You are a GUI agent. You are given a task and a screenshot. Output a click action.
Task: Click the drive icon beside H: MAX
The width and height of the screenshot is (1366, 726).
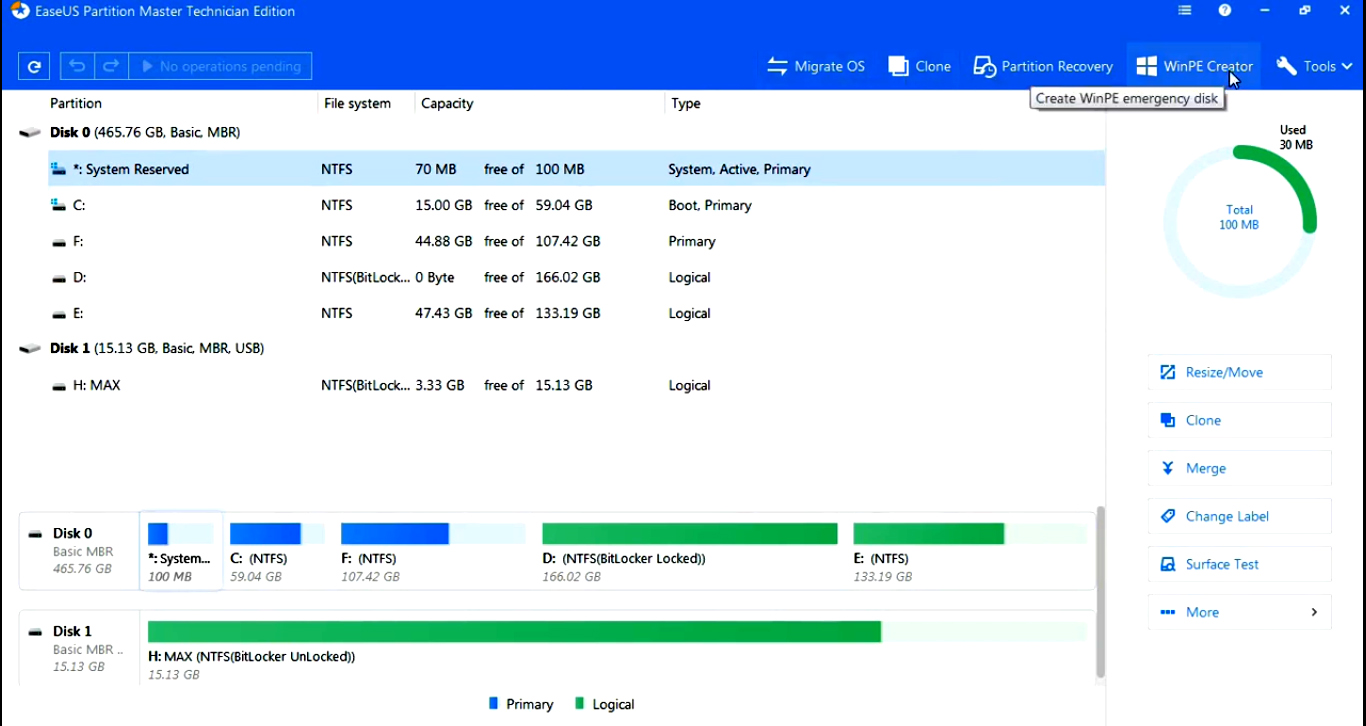click(59, 386)
